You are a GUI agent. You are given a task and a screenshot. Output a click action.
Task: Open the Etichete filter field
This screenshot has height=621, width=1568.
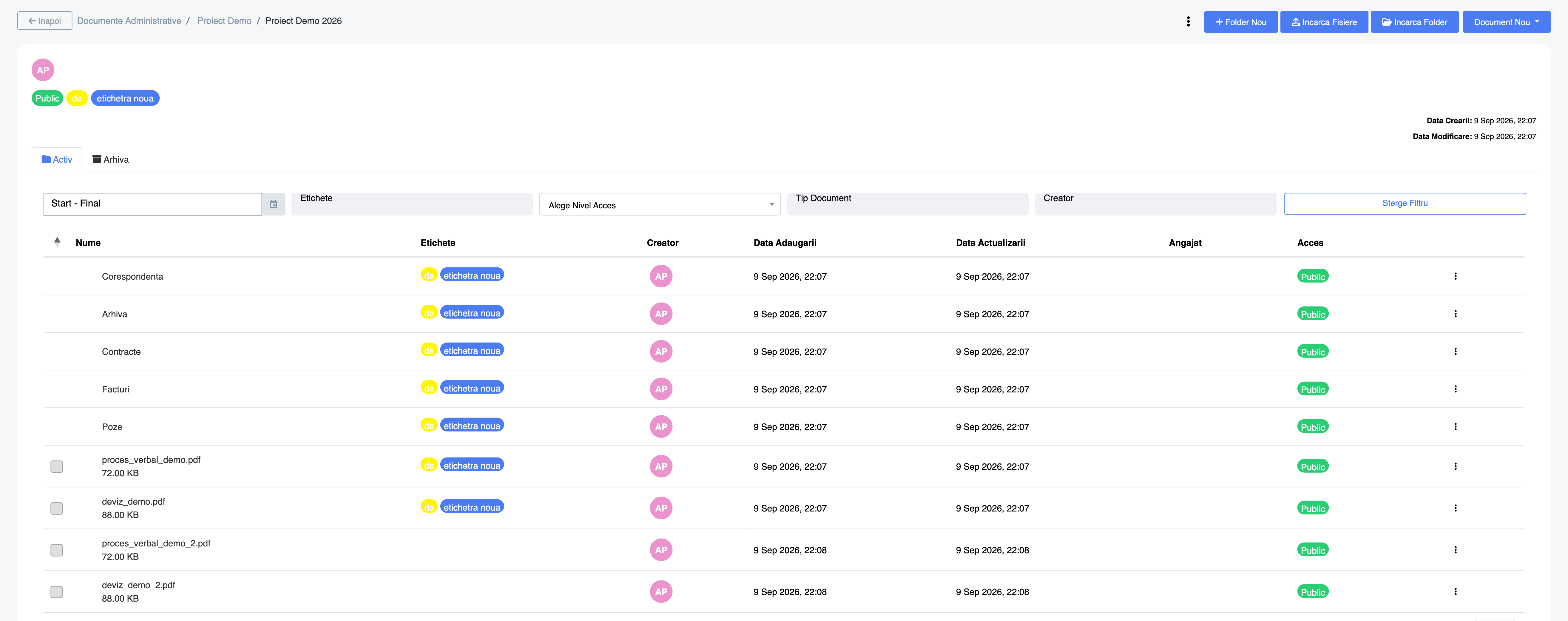[x=412, y=204]
